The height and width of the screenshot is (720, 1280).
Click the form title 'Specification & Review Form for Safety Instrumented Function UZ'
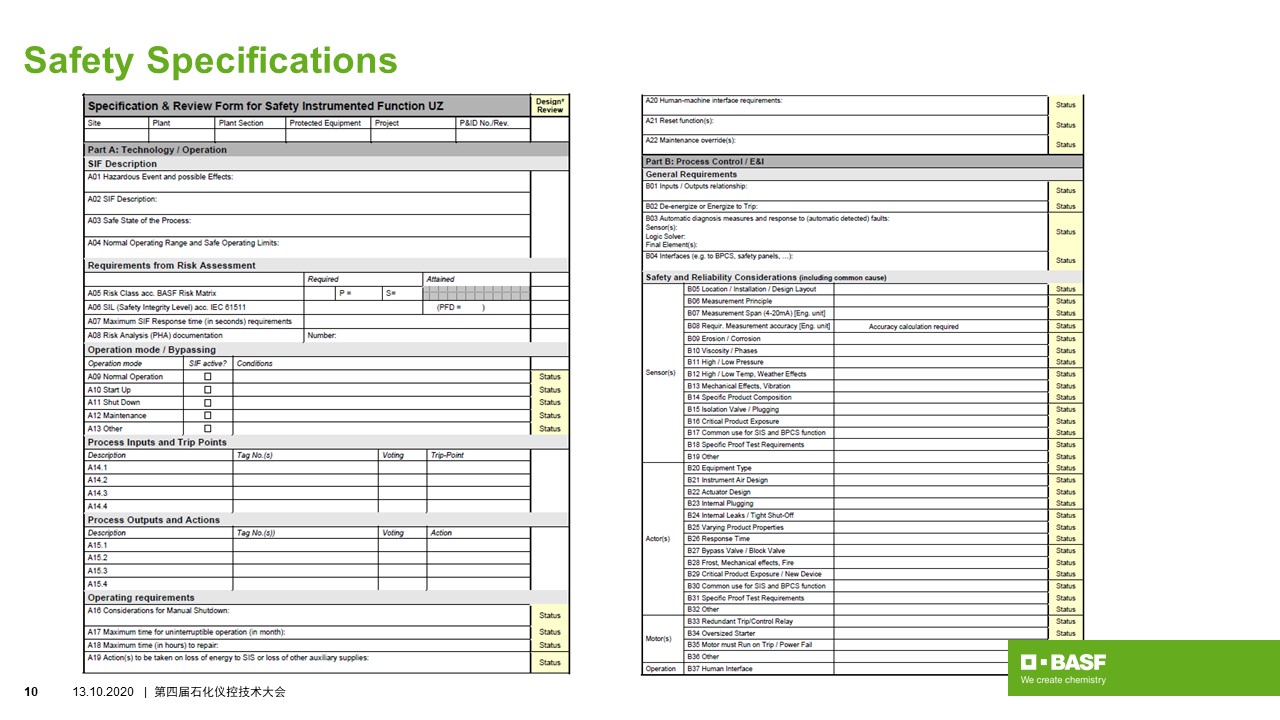265,106
